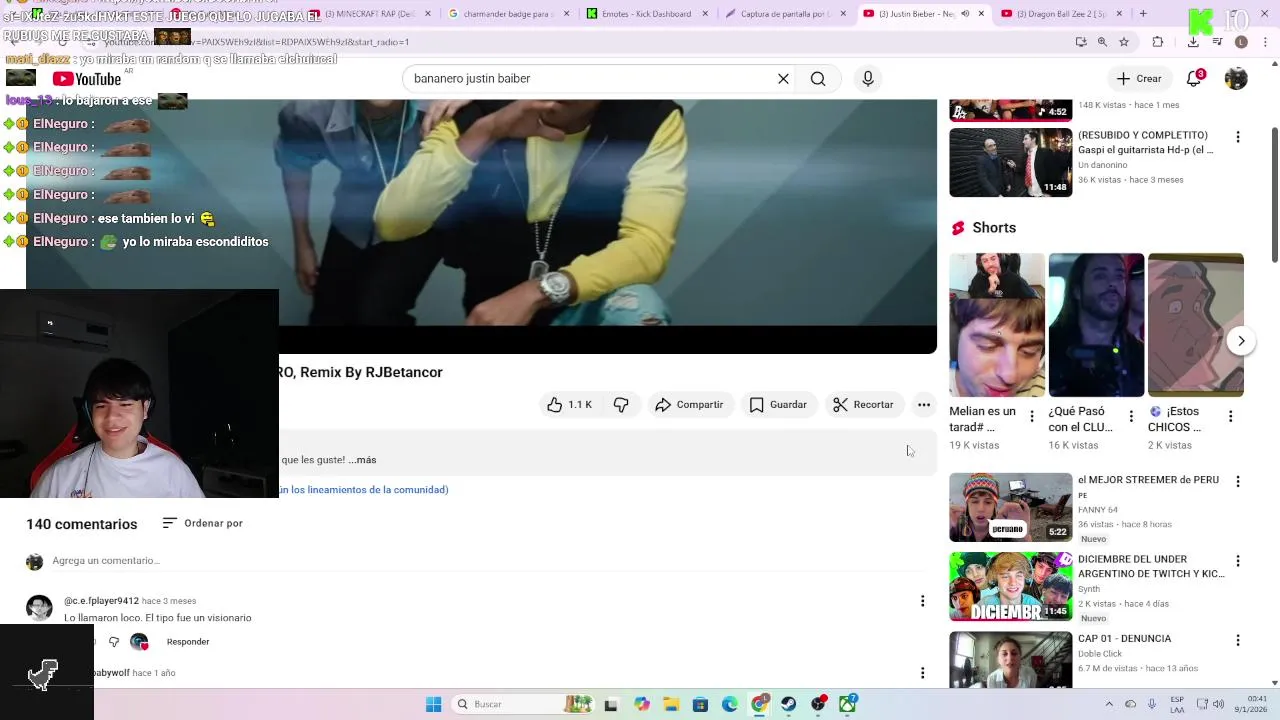
Task: Open comment options for c.e.fplayer9412 comment
Action: pyautogui.click(x=922, y=601)
